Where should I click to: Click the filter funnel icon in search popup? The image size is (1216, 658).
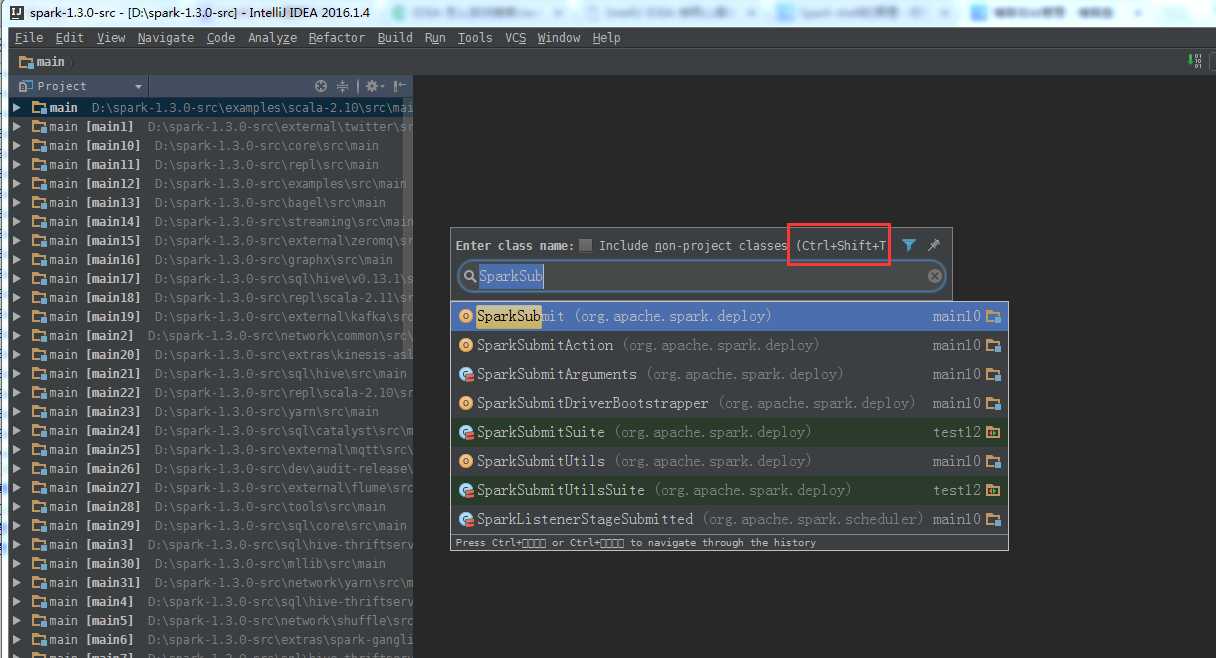pyautogui.click(x=909, y=245)
